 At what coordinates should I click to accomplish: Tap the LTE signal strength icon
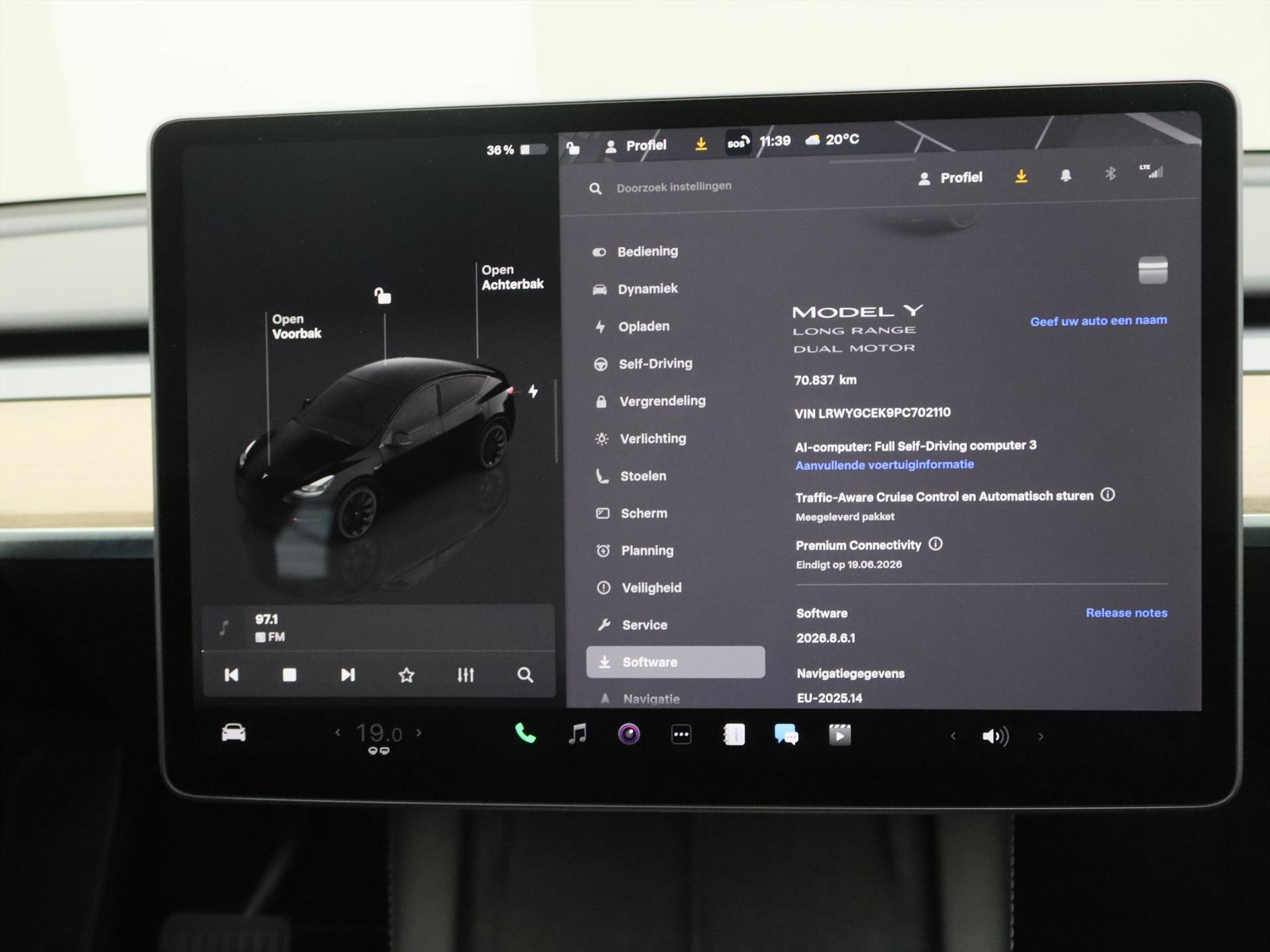tap(1152, 171)
